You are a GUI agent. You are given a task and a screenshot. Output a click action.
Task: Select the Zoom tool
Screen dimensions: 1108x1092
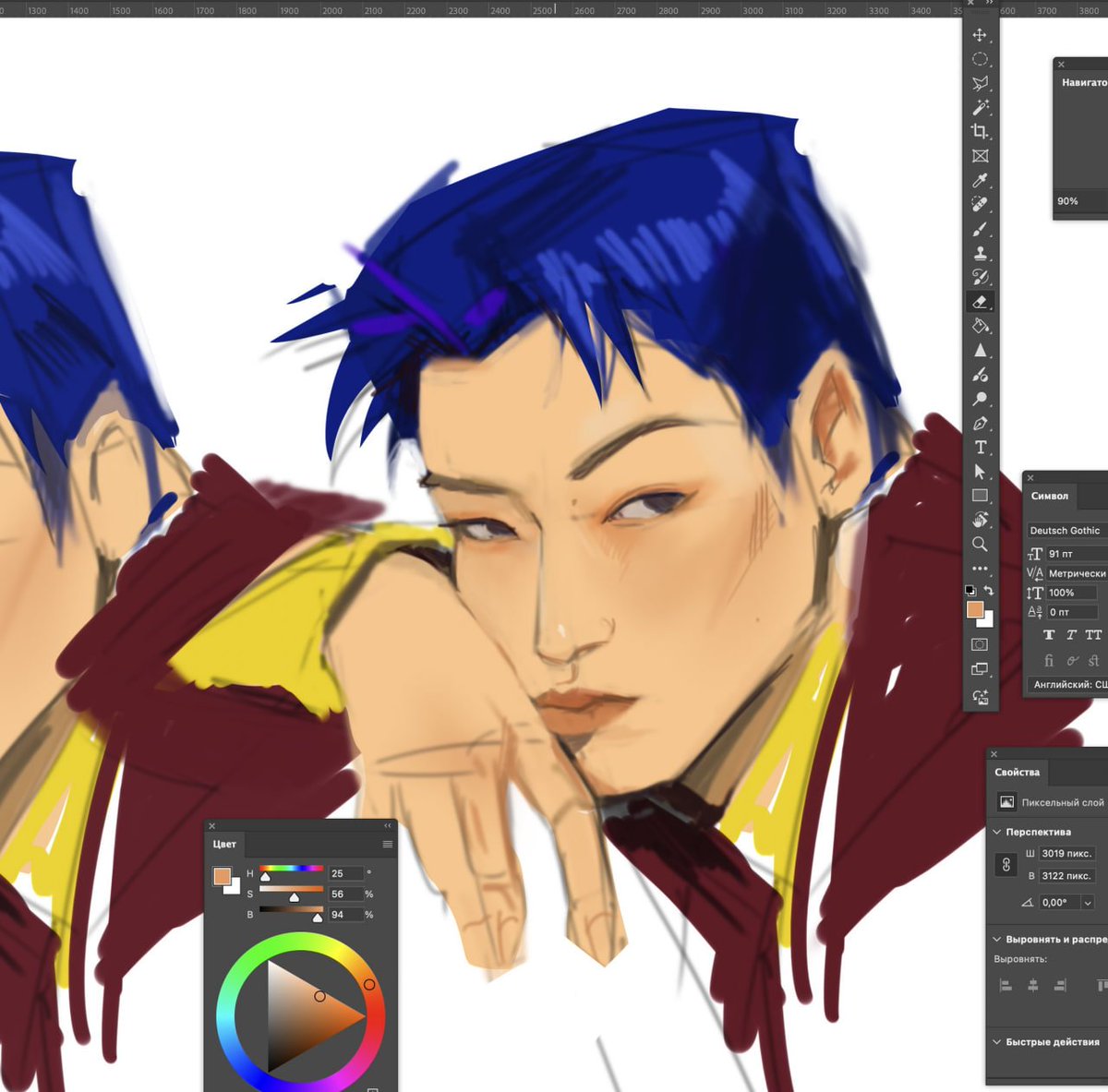982,545
